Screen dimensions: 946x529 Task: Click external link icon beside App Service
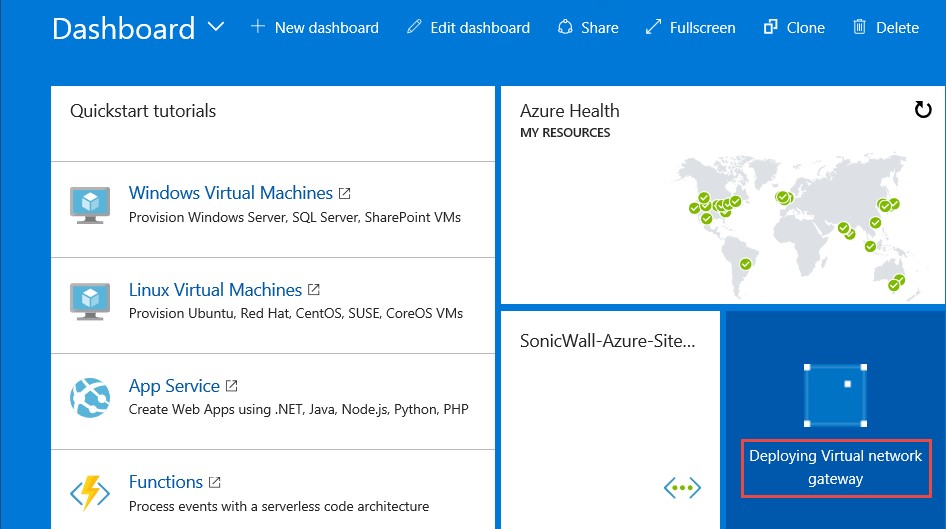tap(232, 385)
